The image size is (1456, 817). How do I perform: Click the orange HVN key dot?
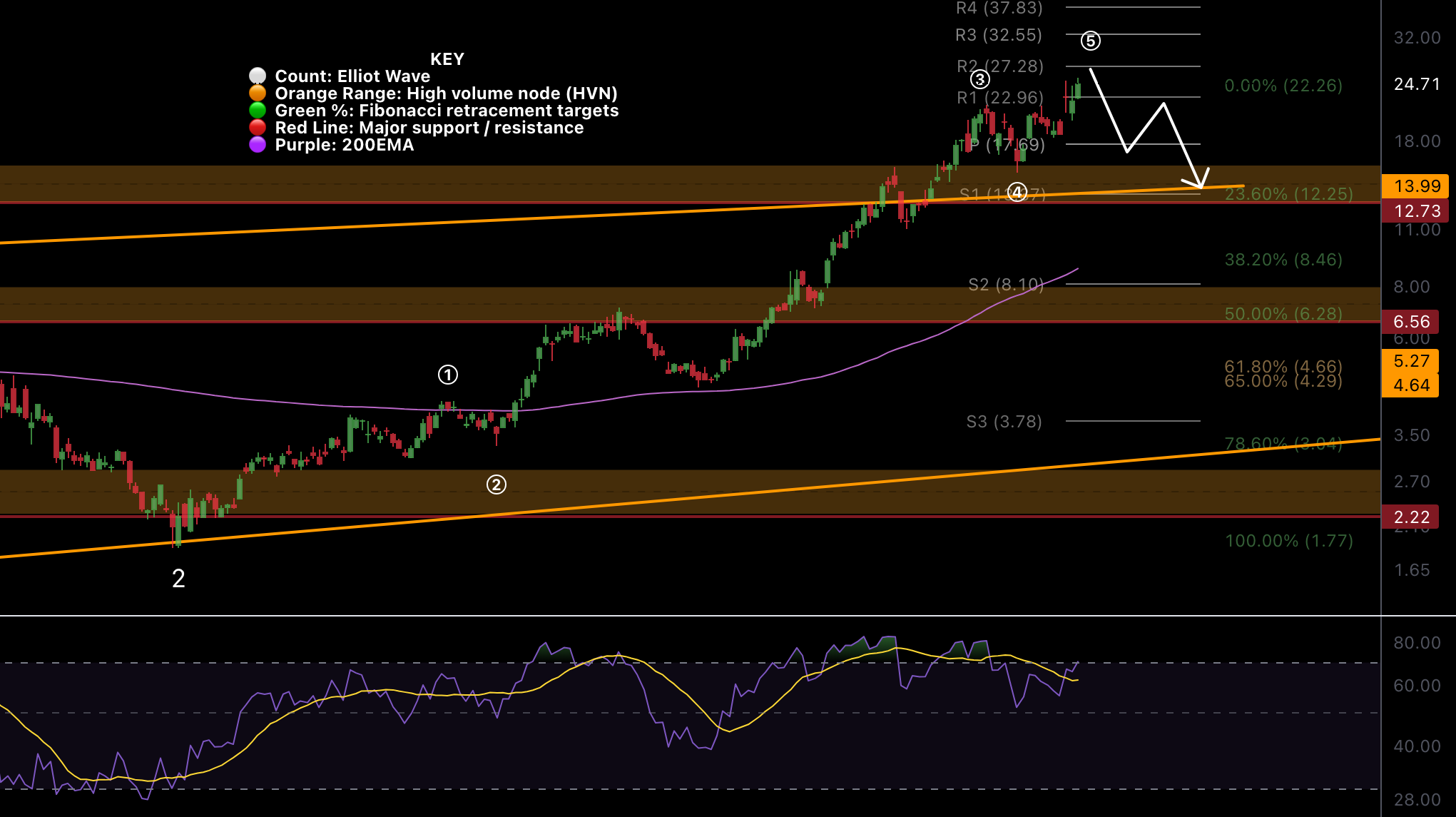click(258, 93)
